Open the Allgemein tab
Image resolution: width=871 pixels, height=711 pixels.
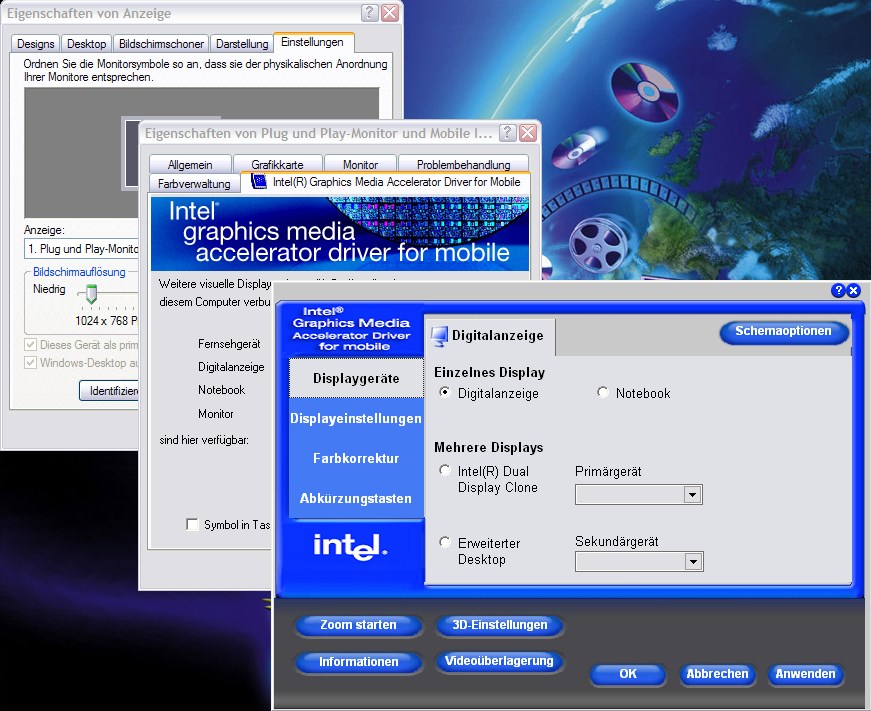point(190,164)
